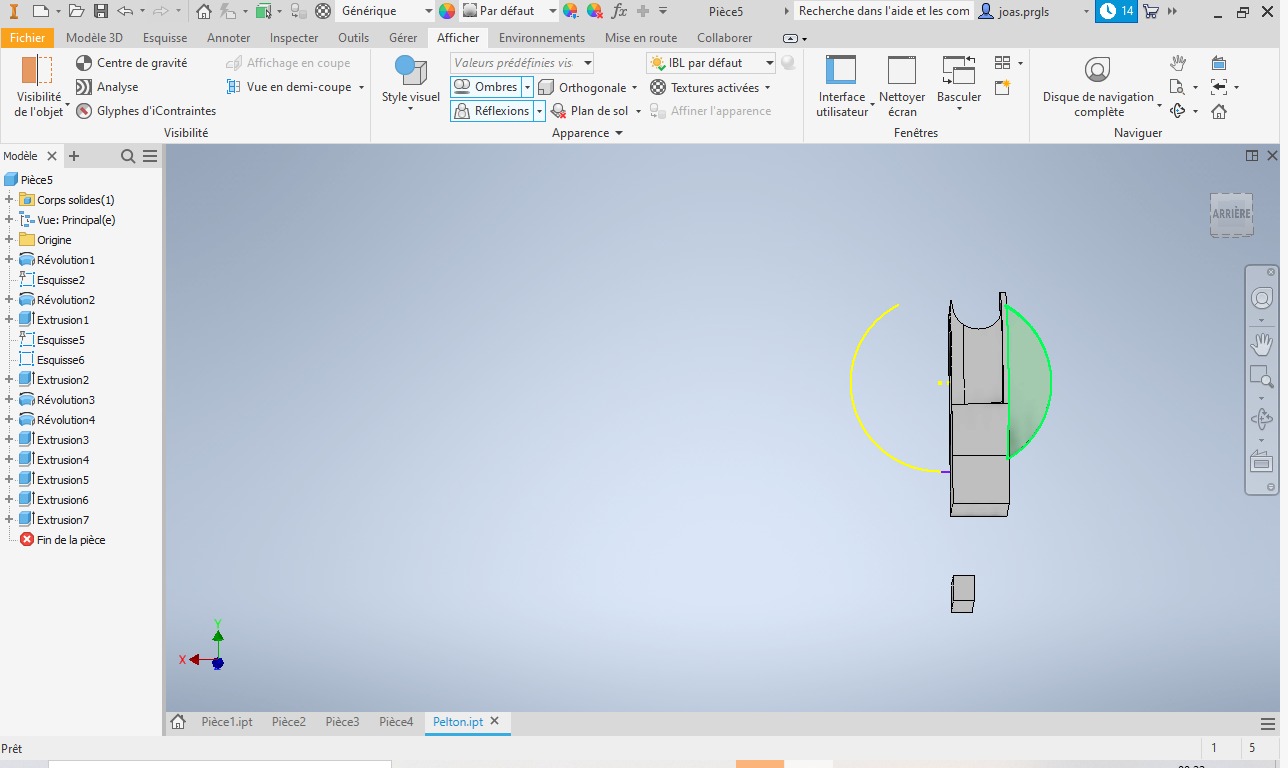1288x768 pixels.
Task: Switch to the Esquisse ribbon tab
Action: pos(165,38)
